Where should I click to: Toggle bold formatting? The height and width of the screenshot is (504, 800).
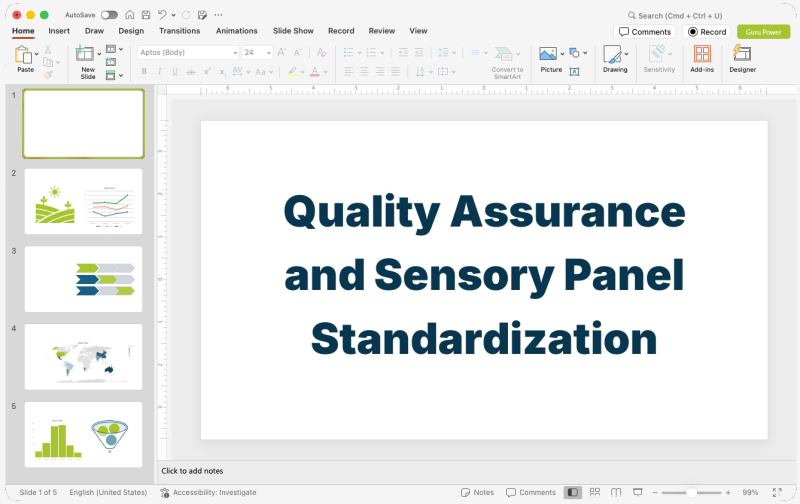(x=144, y=72)
